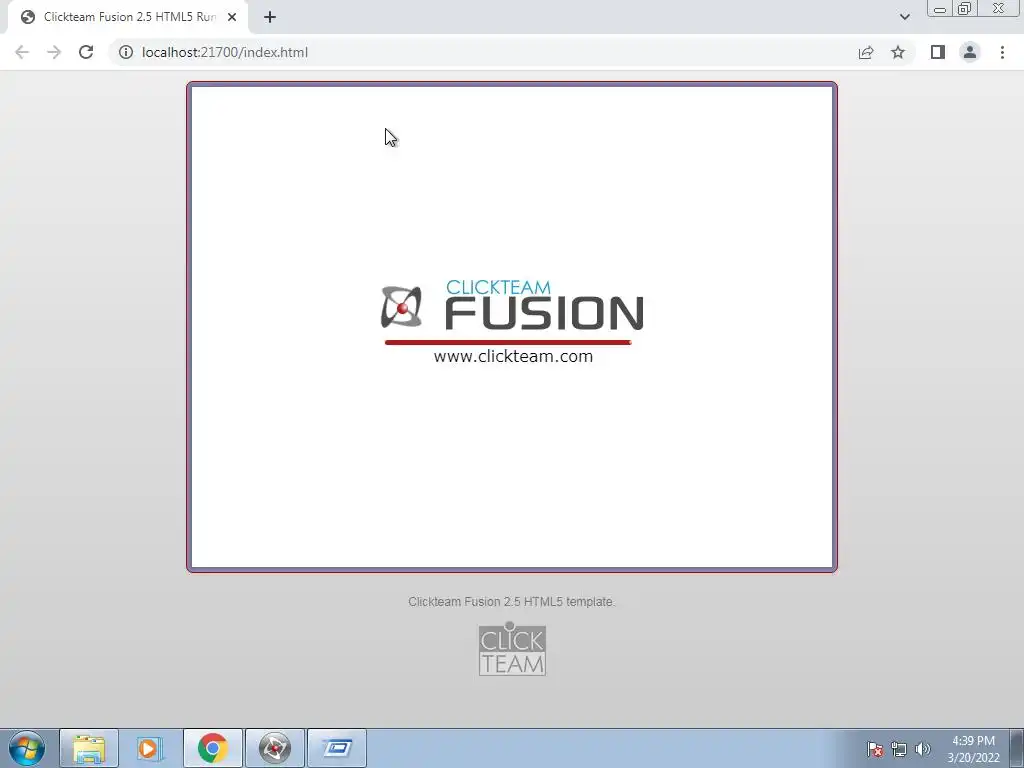Restore down the Chrome window
Viewport: 1024px width, 768px height.
click(964, 9)
